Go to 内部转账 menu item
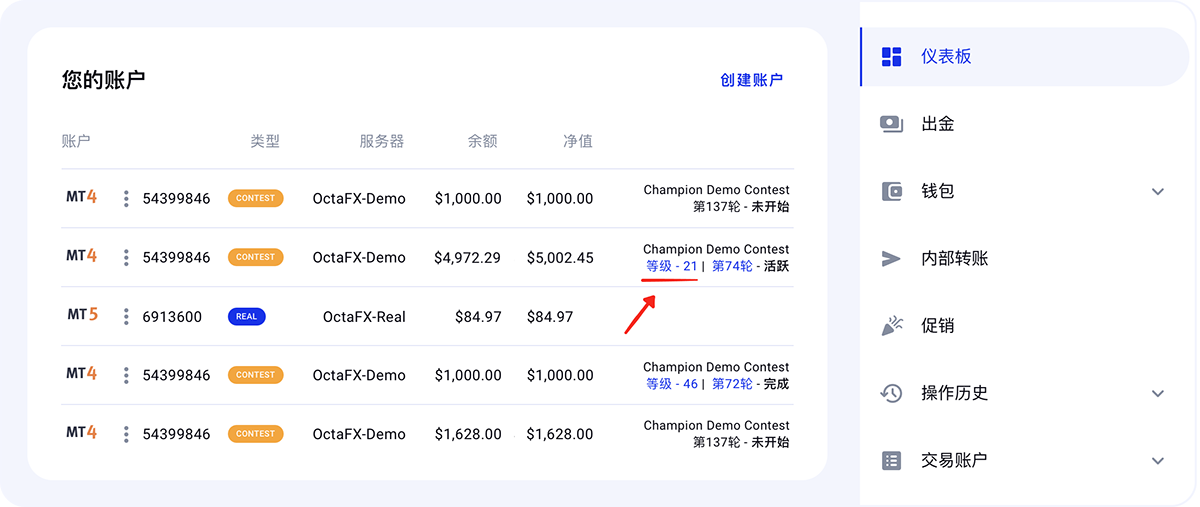 click(1025, 259)
